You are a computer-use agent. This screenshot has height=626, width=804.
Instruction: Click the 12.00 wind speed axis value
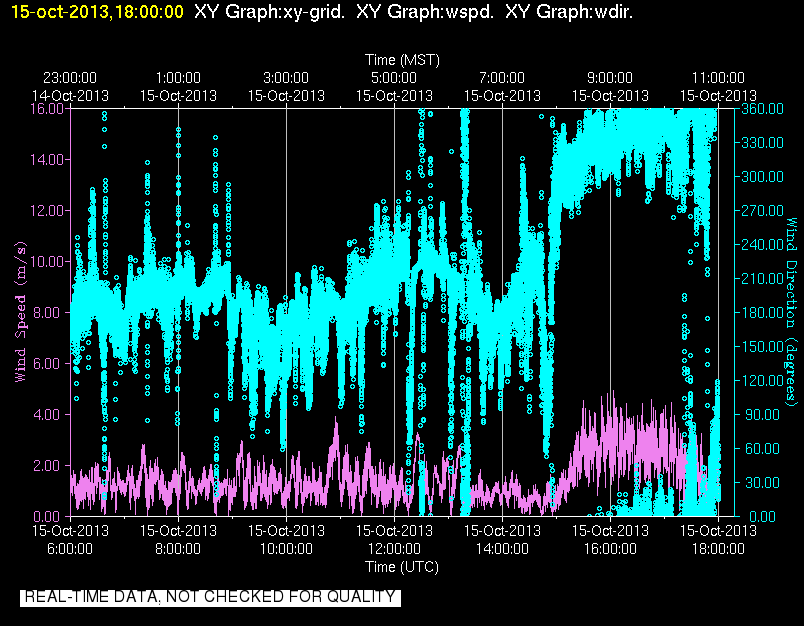tap(47, 211)
